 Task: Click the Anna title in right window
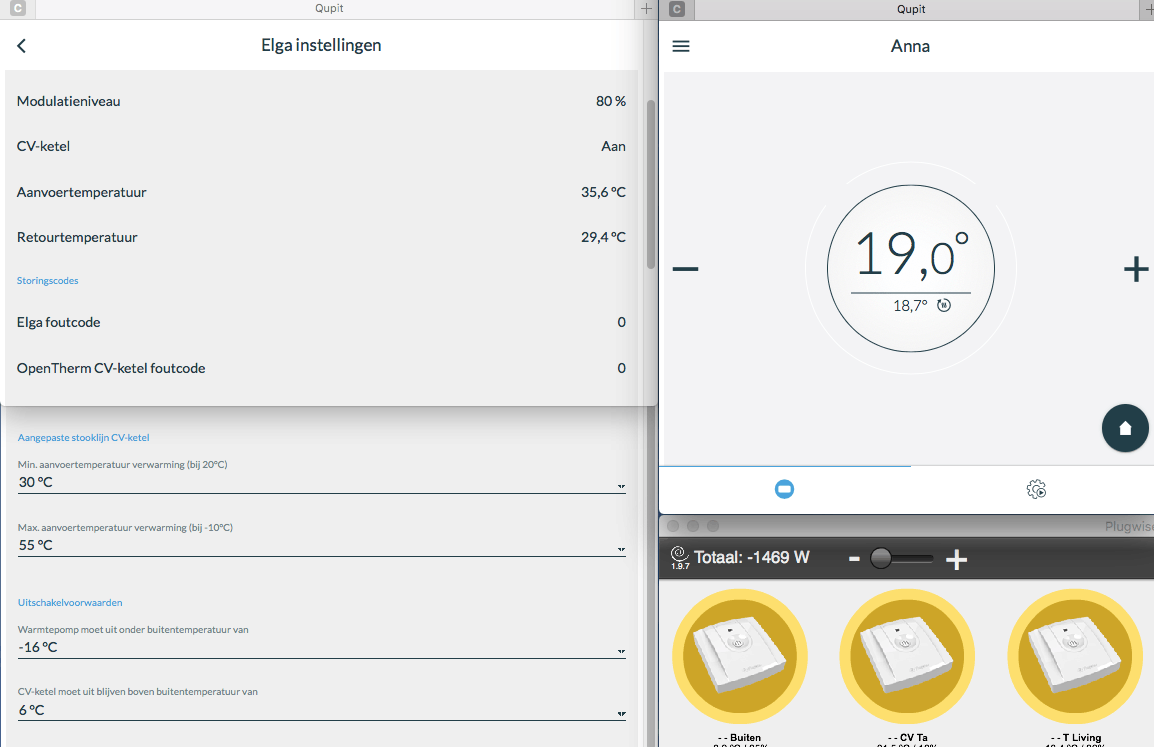click(x=910, y=46)
